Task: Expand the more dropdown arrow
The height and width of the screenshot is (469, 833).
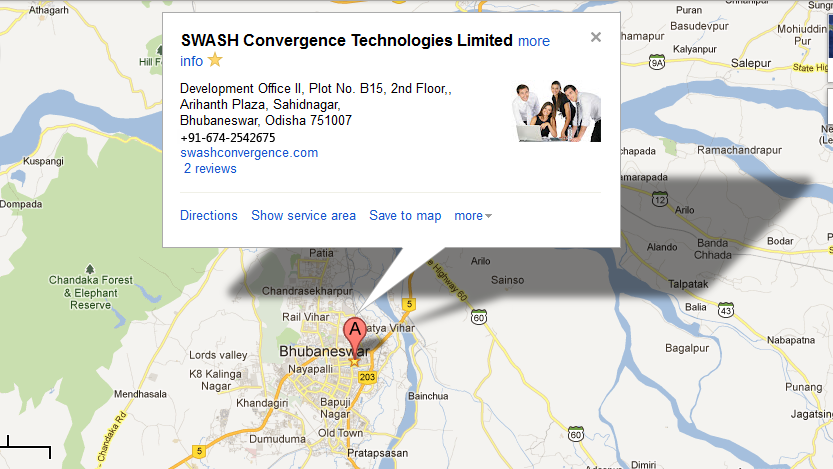Action: 488,216
